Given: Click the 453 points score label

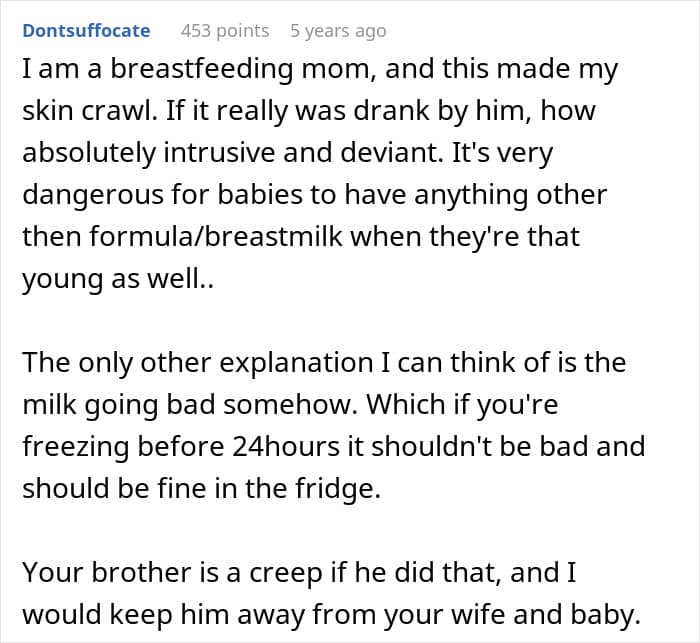Looking at the screenshot, I should click(x=225, y=31).
